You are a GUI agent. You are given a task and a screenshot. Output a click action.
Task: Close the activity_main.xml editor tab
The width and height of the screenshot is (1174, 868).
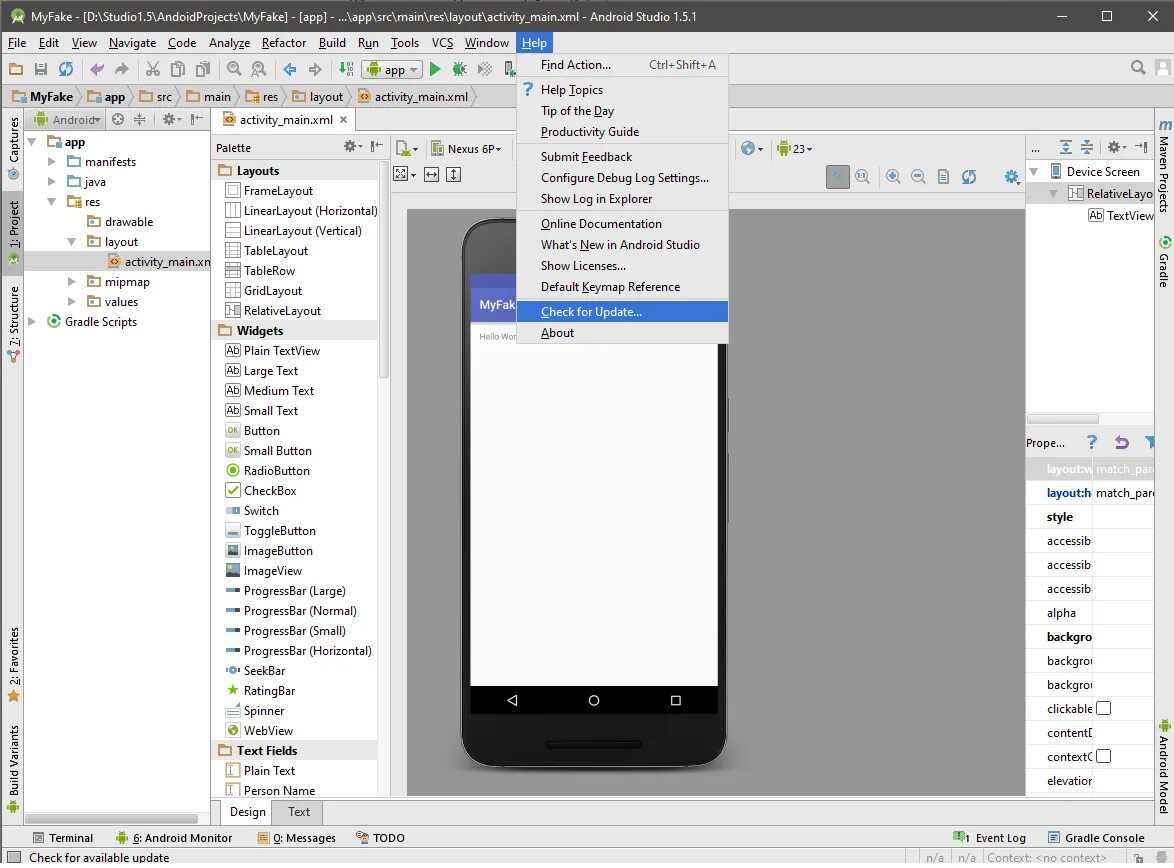[x=344, y=120]
